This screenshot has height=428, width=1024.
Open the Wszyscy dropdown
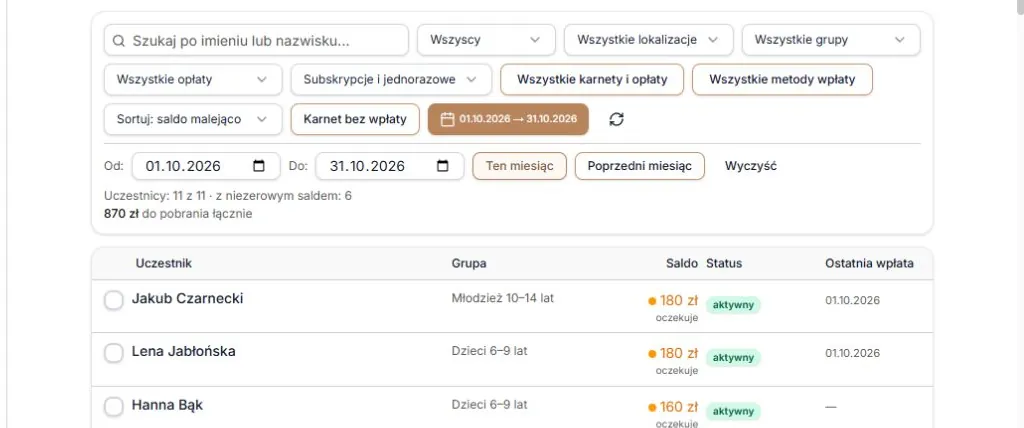pyautogui.click(x=486, y=40)
